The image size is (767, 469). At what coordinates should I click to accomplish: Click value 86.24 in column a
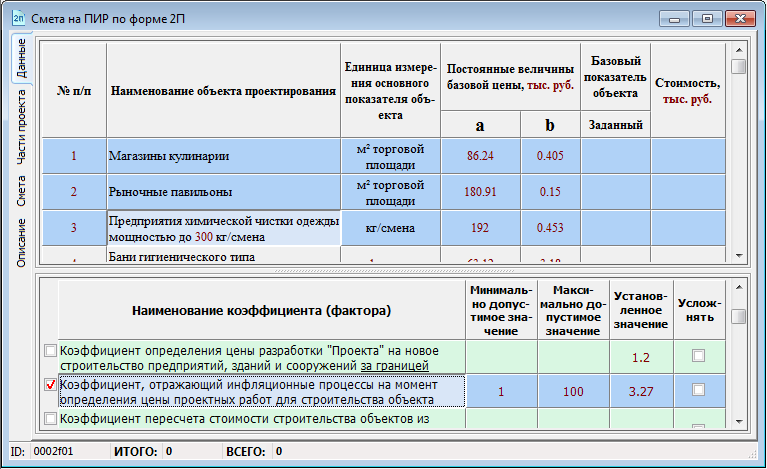[x=480, y=156]
